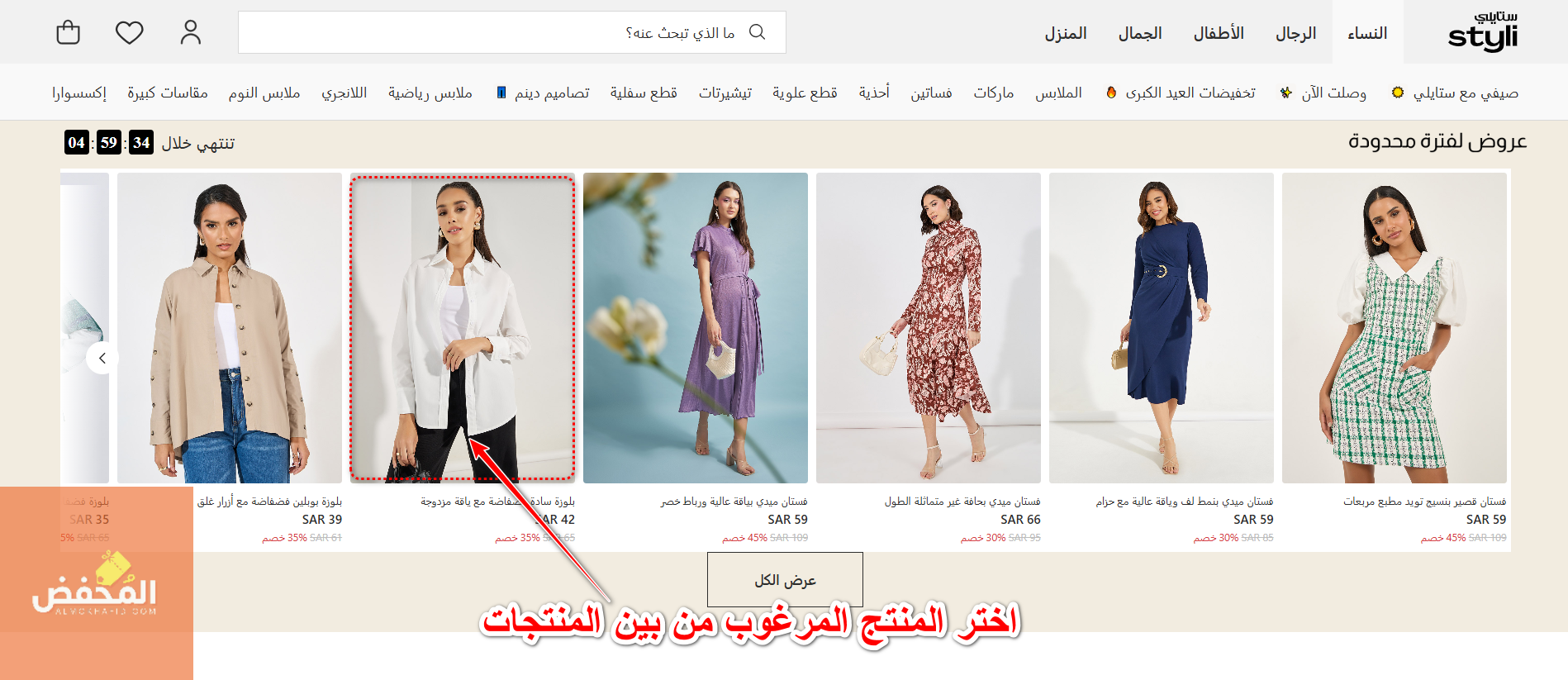This screenshot has height=680, width=1568.
Task: Click title 'فستان ميدي بنمط لف وياقة عالية مع حزام'
Action: coord(1185,502)
